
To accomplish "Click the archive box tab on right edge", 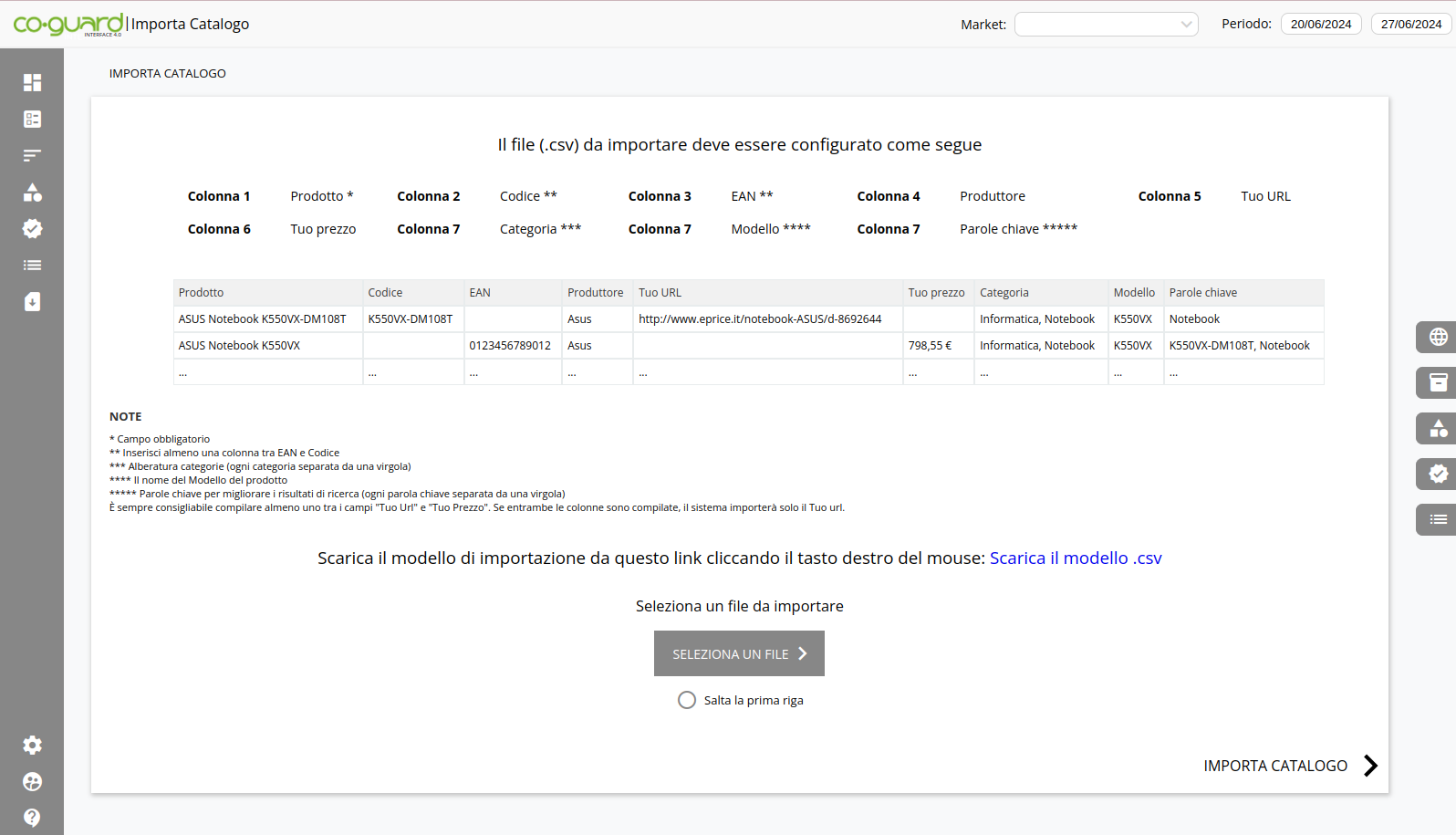I will pyautogui.click(x=1438, y=382).
